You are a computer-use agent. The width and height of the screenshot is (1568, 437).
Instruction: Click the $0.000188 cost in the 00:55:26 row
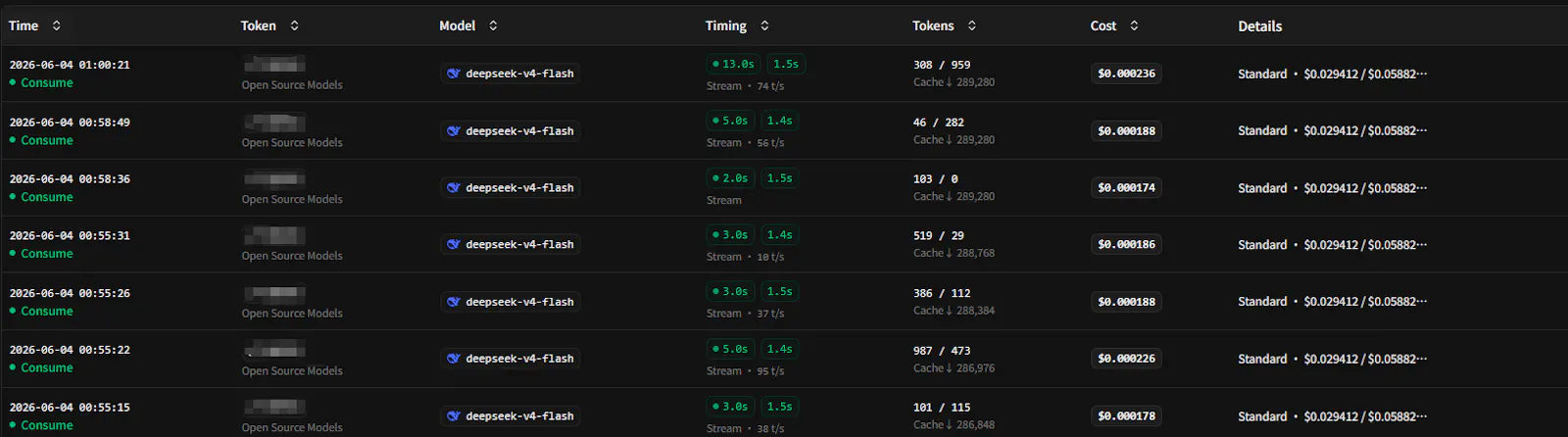coord(1126,302)
